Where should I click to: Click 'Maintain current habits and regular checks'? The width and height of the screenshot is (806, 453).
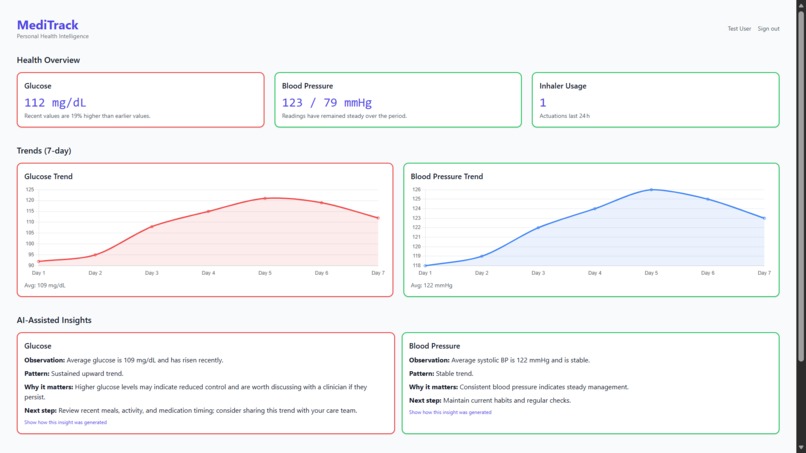coord(507,401)
